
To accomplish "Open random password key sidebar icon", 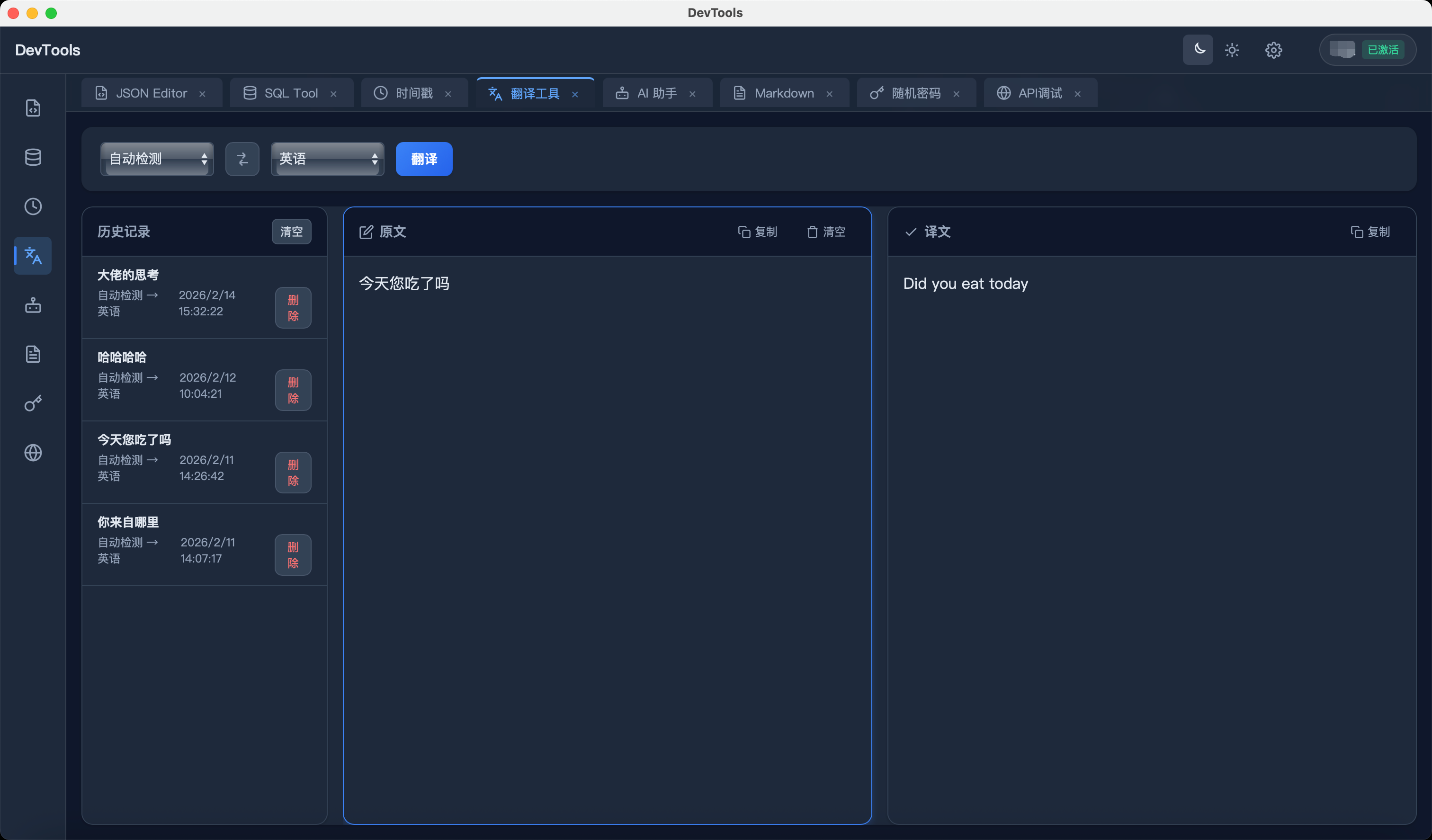I will pyautogui.click(x=33, y=403).
